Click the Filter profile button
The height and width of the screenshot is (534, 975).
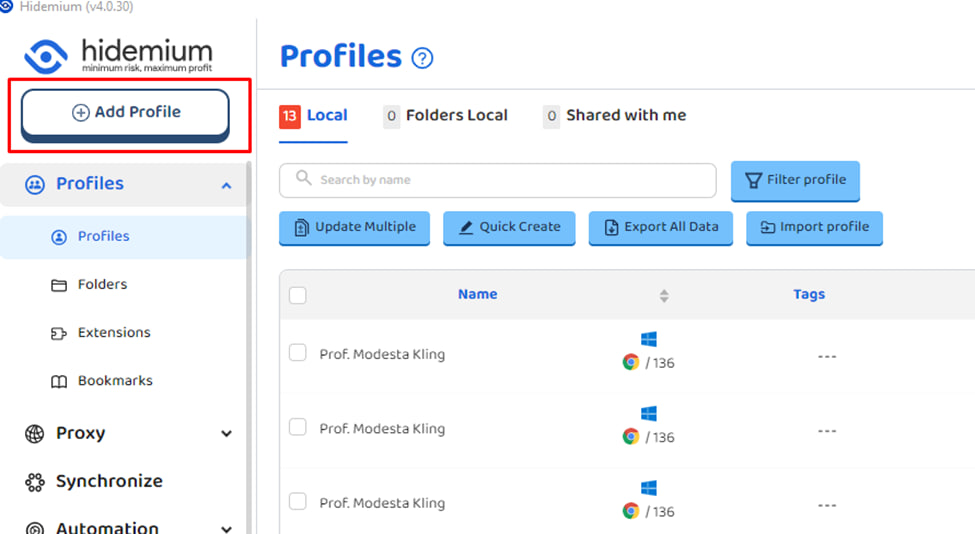click(x=795, y=180)
